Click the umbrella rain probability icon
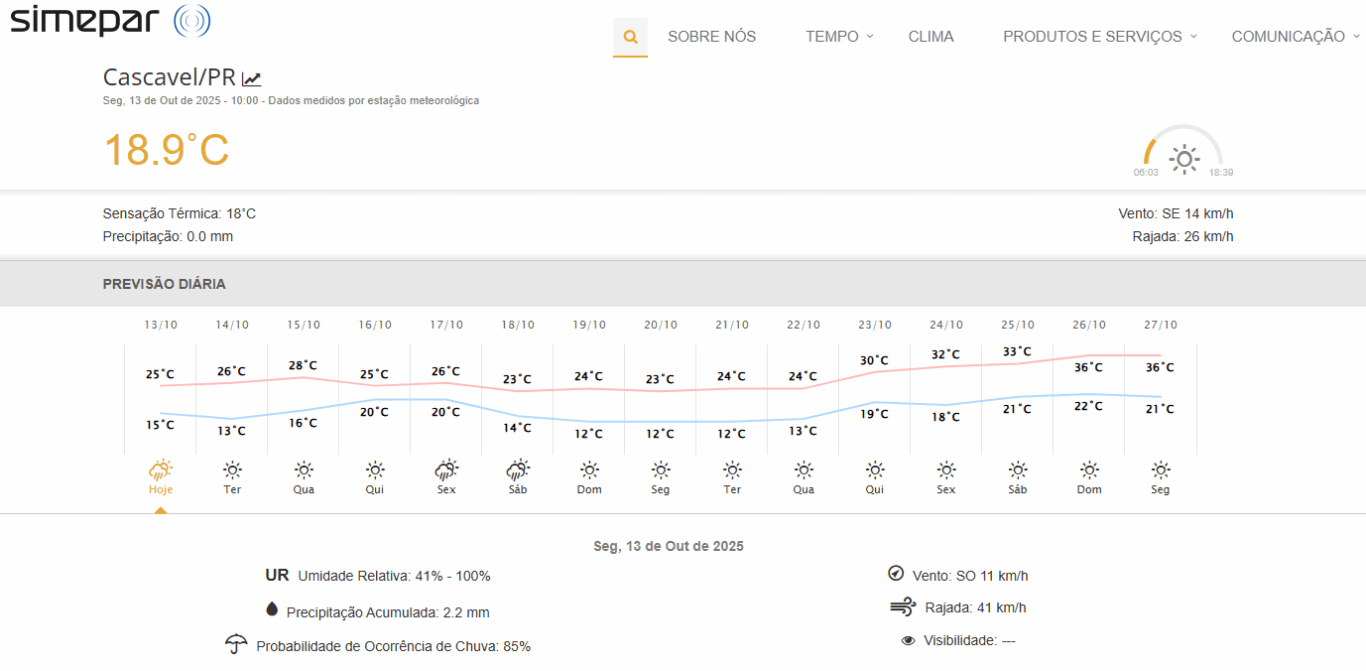The width and height of the screenshot is (1366, 671). click(x=236, y=644)
